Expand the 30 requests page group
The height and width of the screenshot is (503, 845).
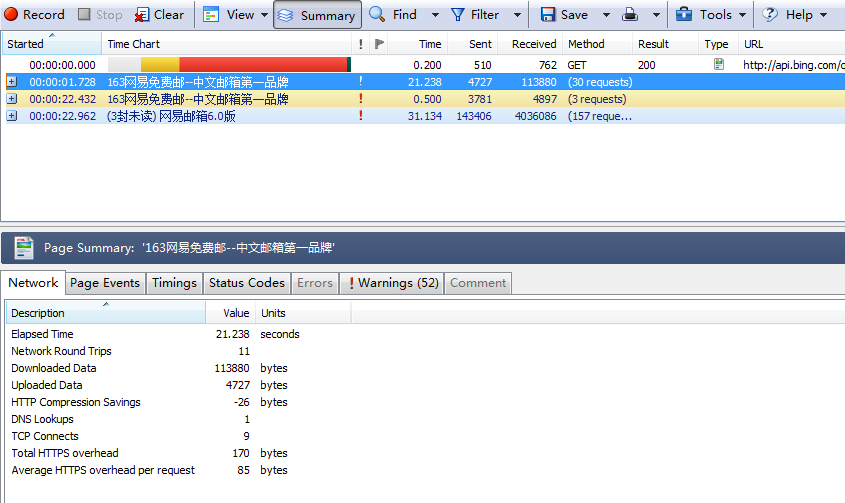(12, 82)
